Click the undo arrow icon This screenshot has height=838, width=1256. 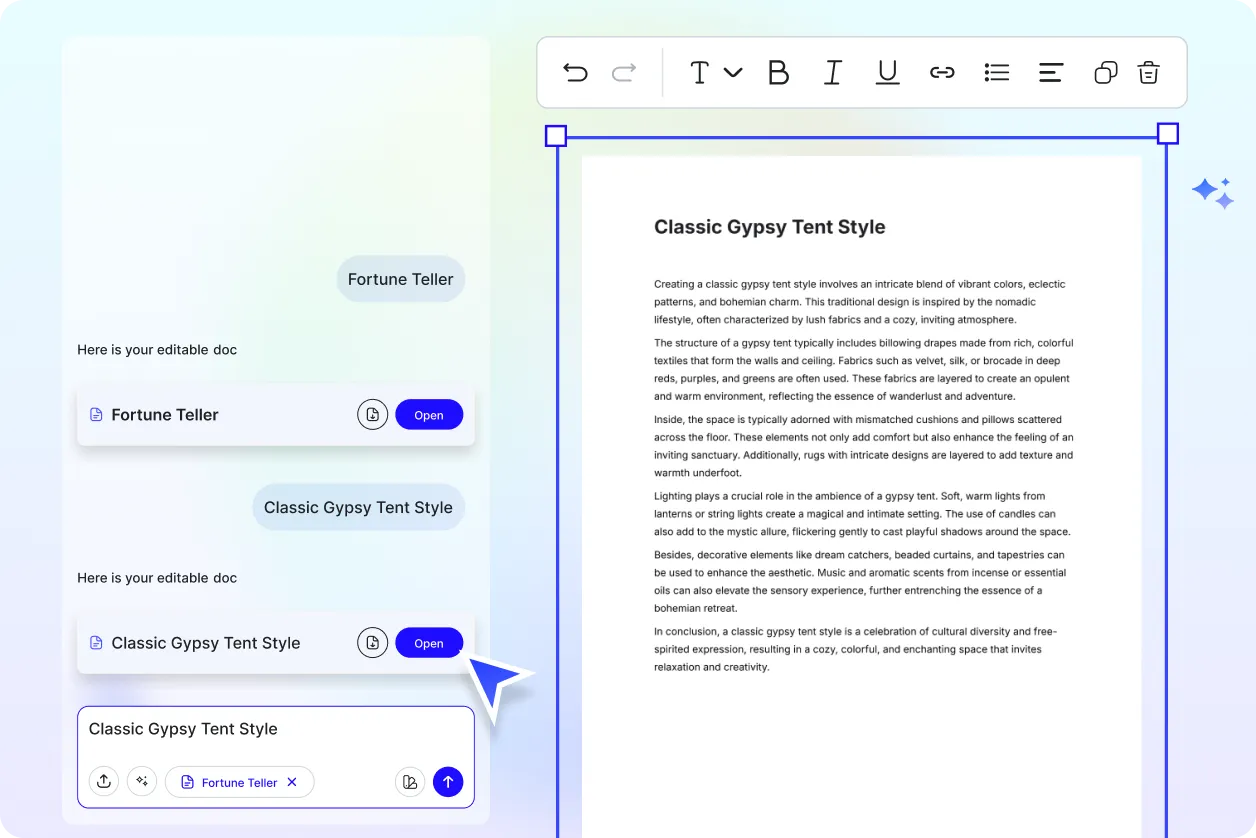(575, 72)
